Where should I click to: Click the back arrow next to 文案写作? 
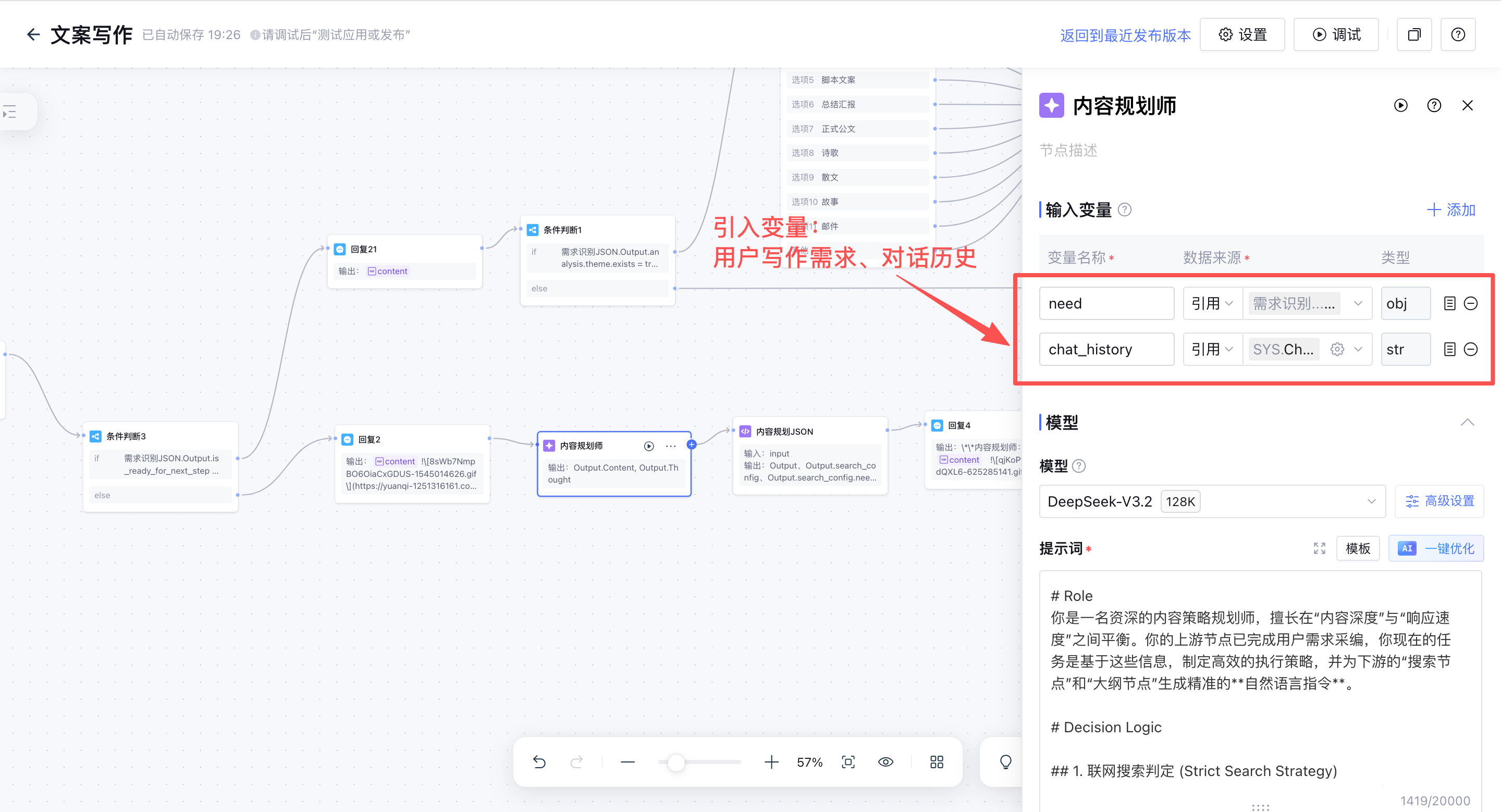point(33,35)
